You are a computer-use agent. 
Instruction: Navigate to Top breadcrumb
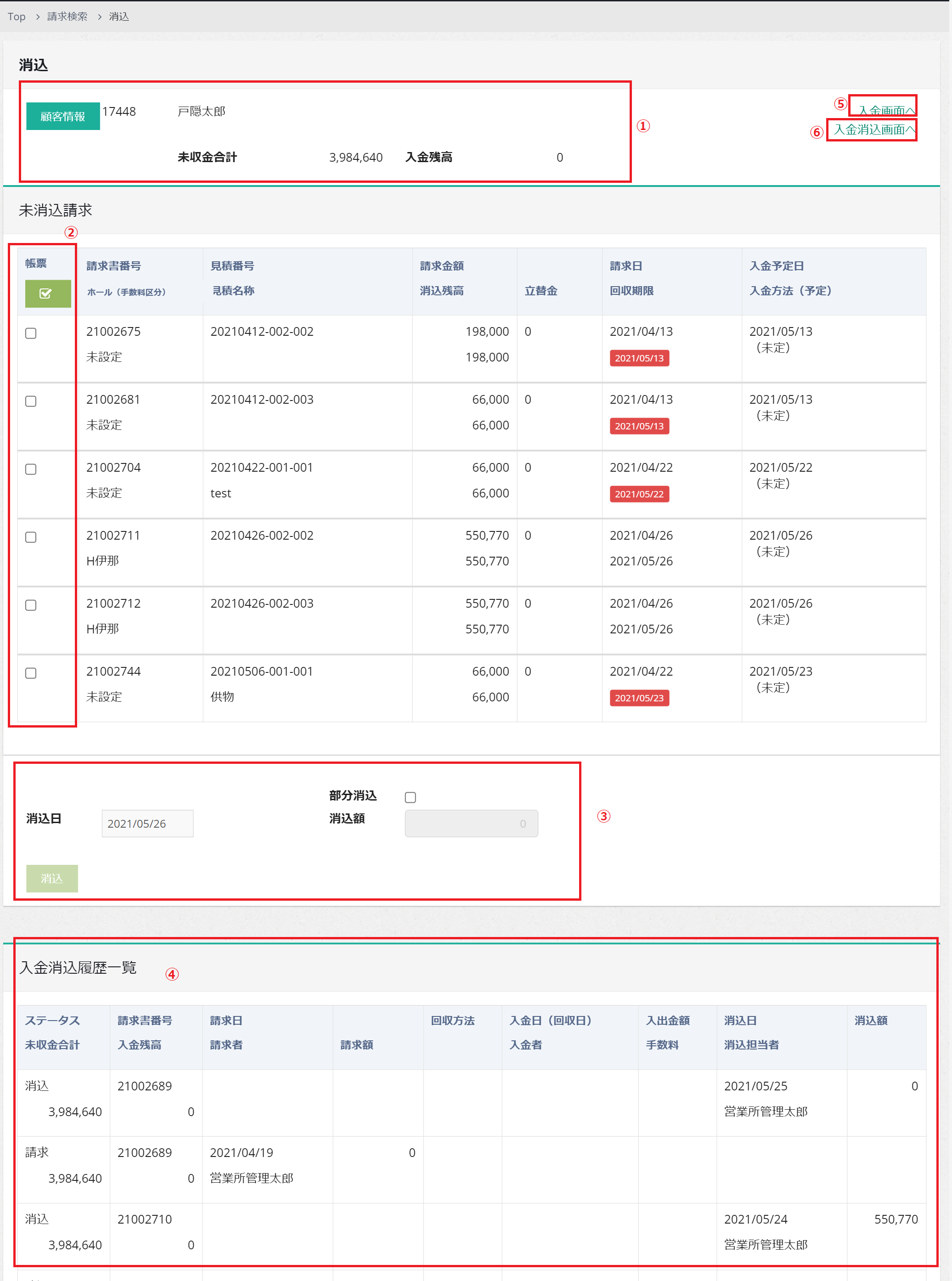pos(17,17)
